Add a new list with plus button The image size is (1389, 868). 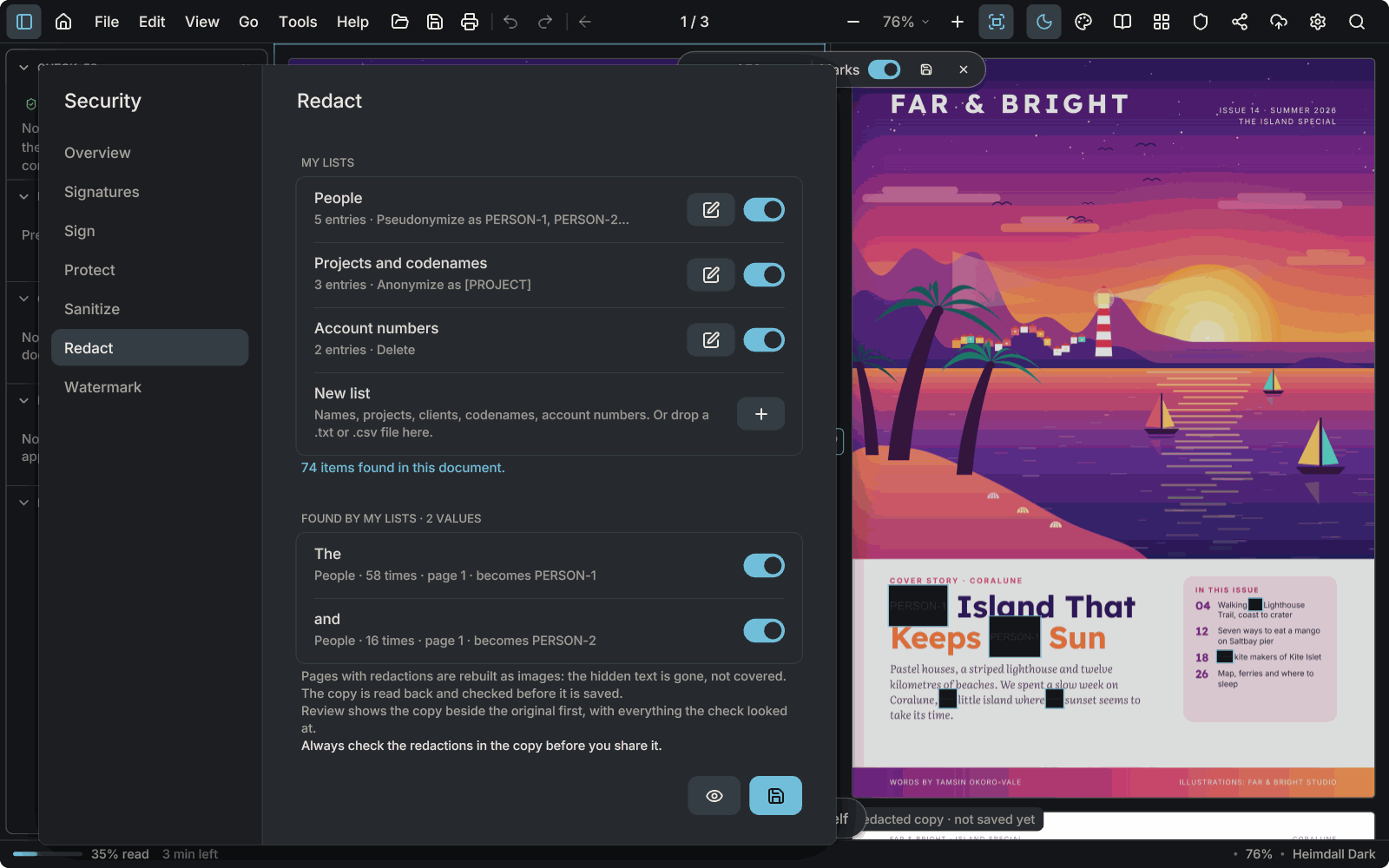(760, 414)
